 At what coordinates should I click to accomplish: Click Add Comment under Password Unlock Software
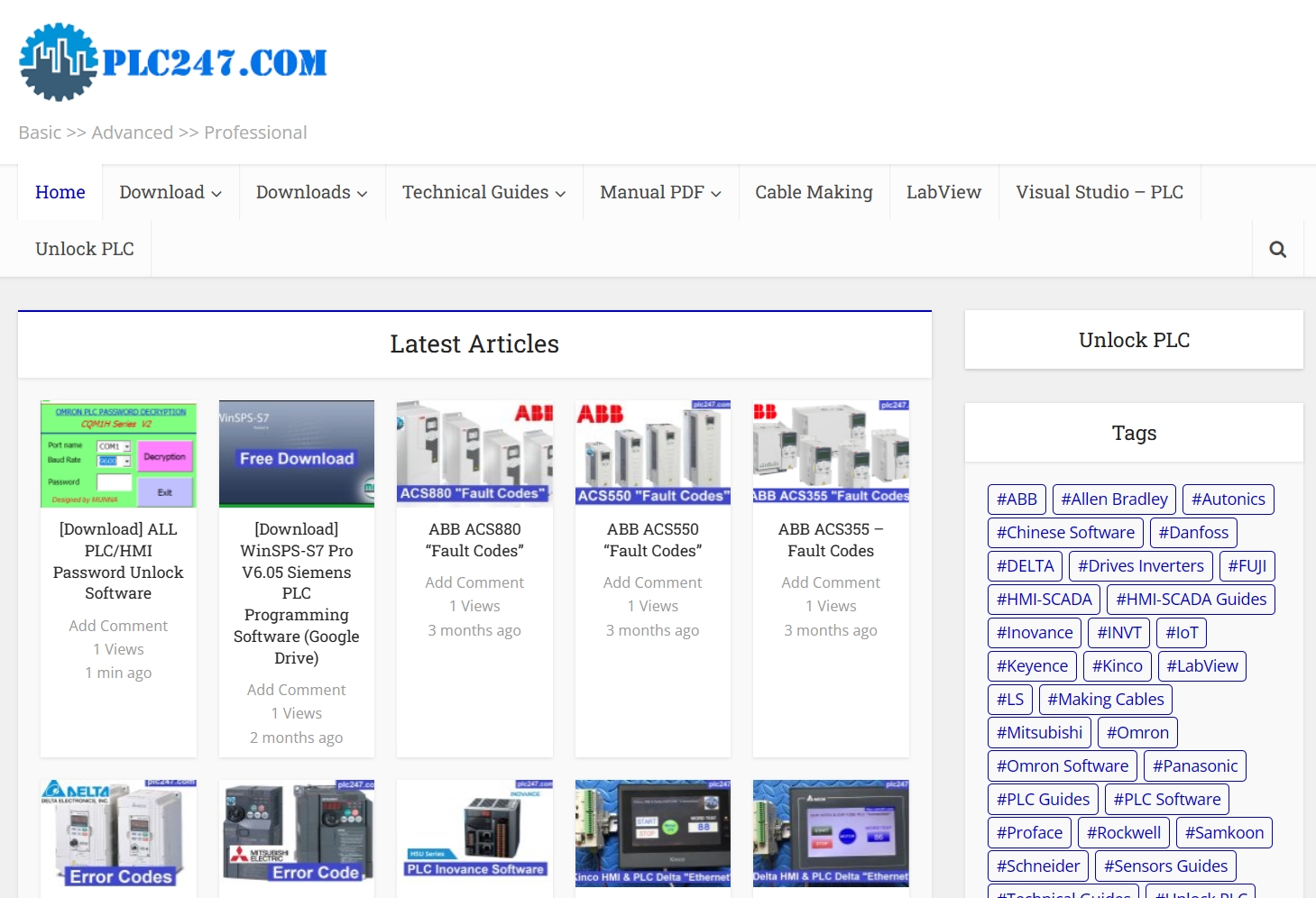pos(118,626)
